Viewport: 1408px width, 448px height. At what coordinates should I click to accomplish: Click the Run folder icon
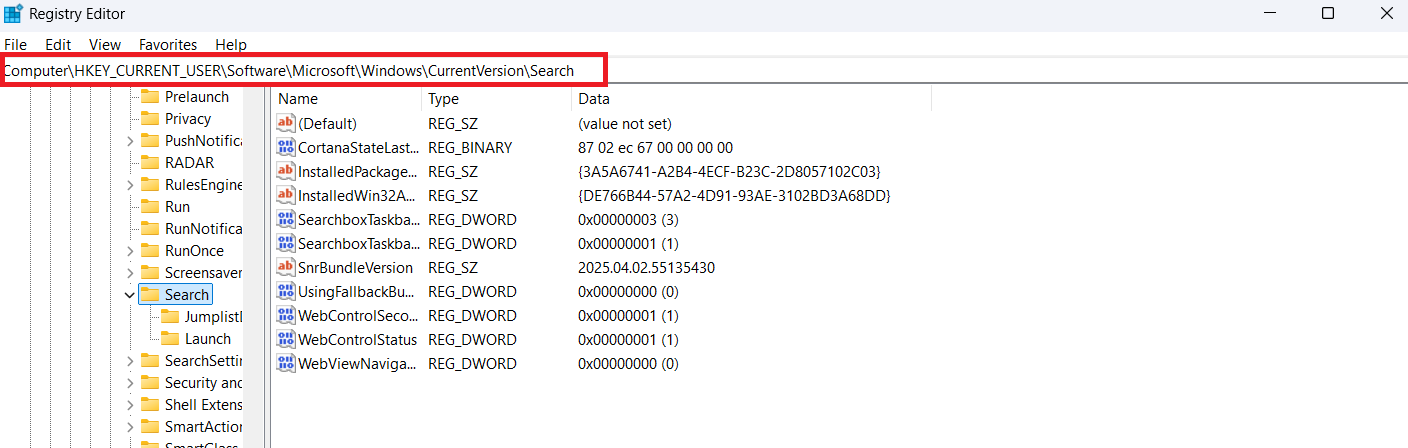(150, 206)
